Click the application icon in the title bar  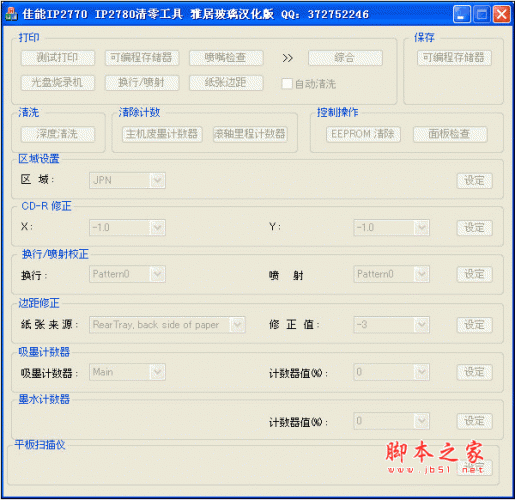pyautogui.click(x=12, y=14)
